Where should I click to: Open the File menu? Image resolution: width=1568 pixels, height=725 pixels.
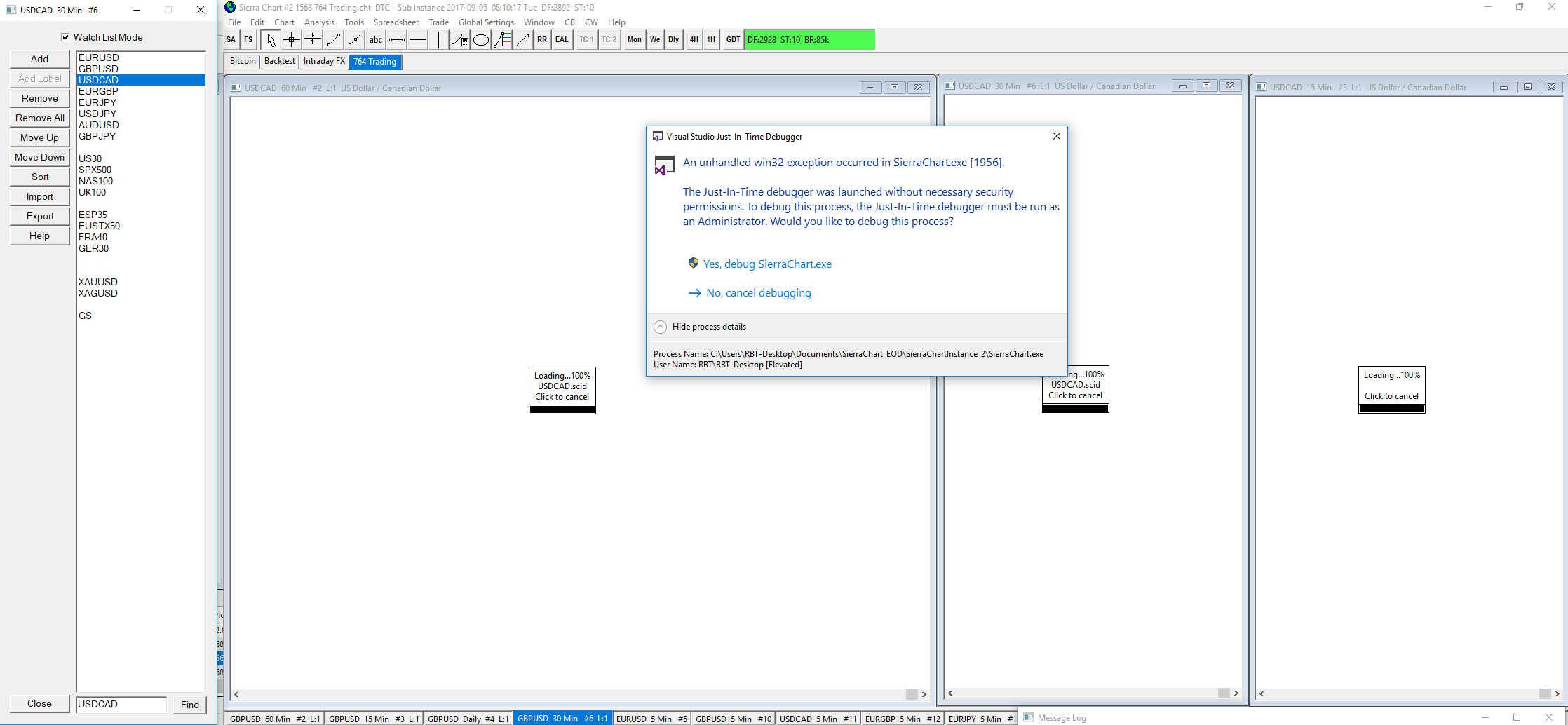click(x=234, y=22)
